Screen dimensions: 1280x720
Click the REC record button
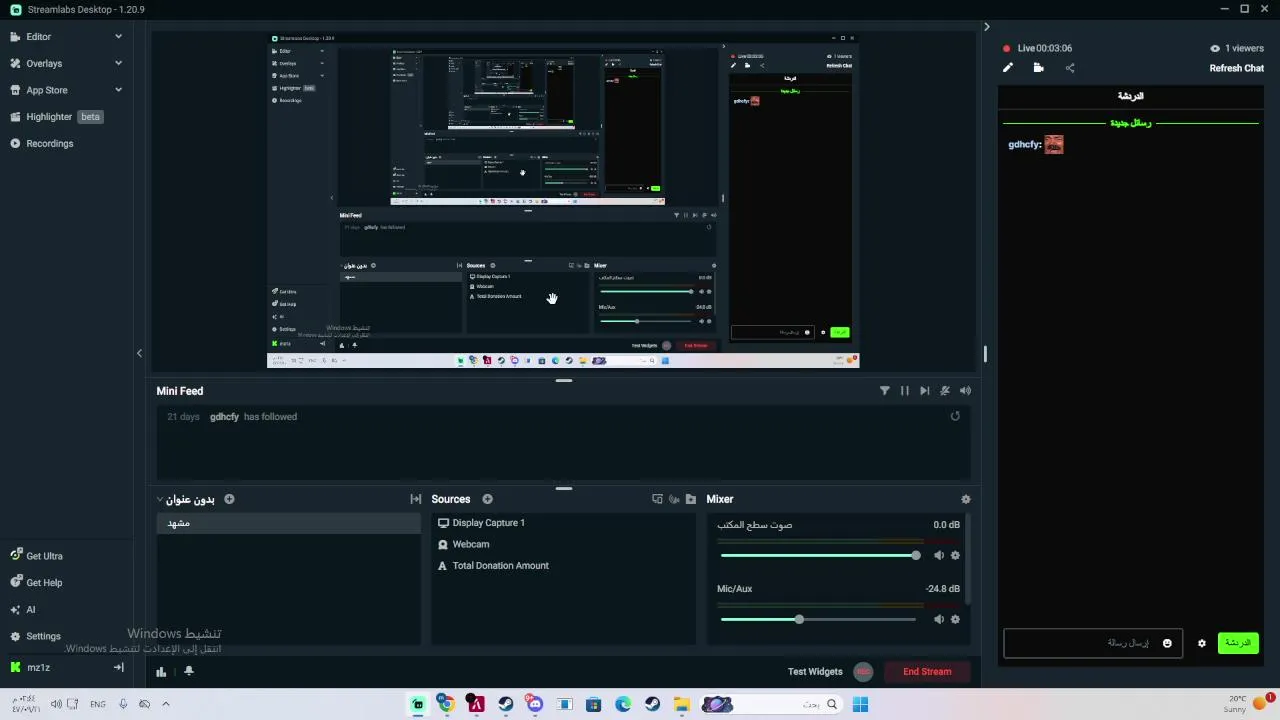click(864, 671)
